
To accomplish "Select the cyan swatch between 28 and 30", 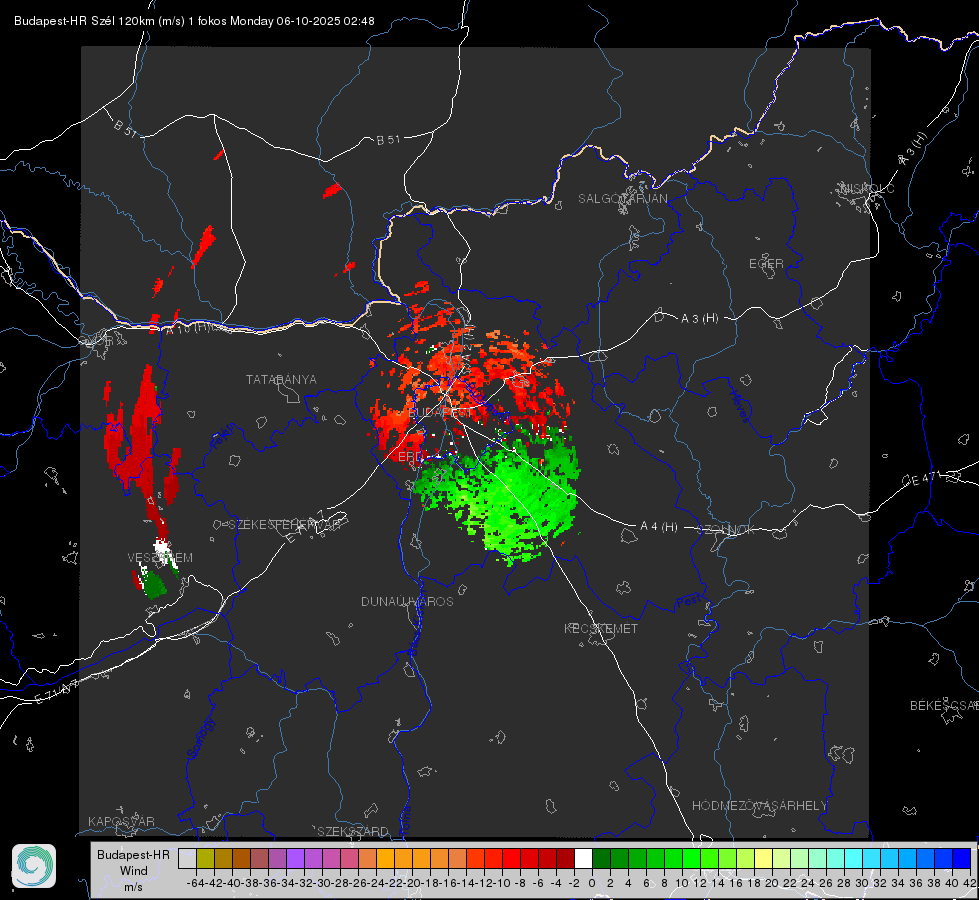I will 853,858.
